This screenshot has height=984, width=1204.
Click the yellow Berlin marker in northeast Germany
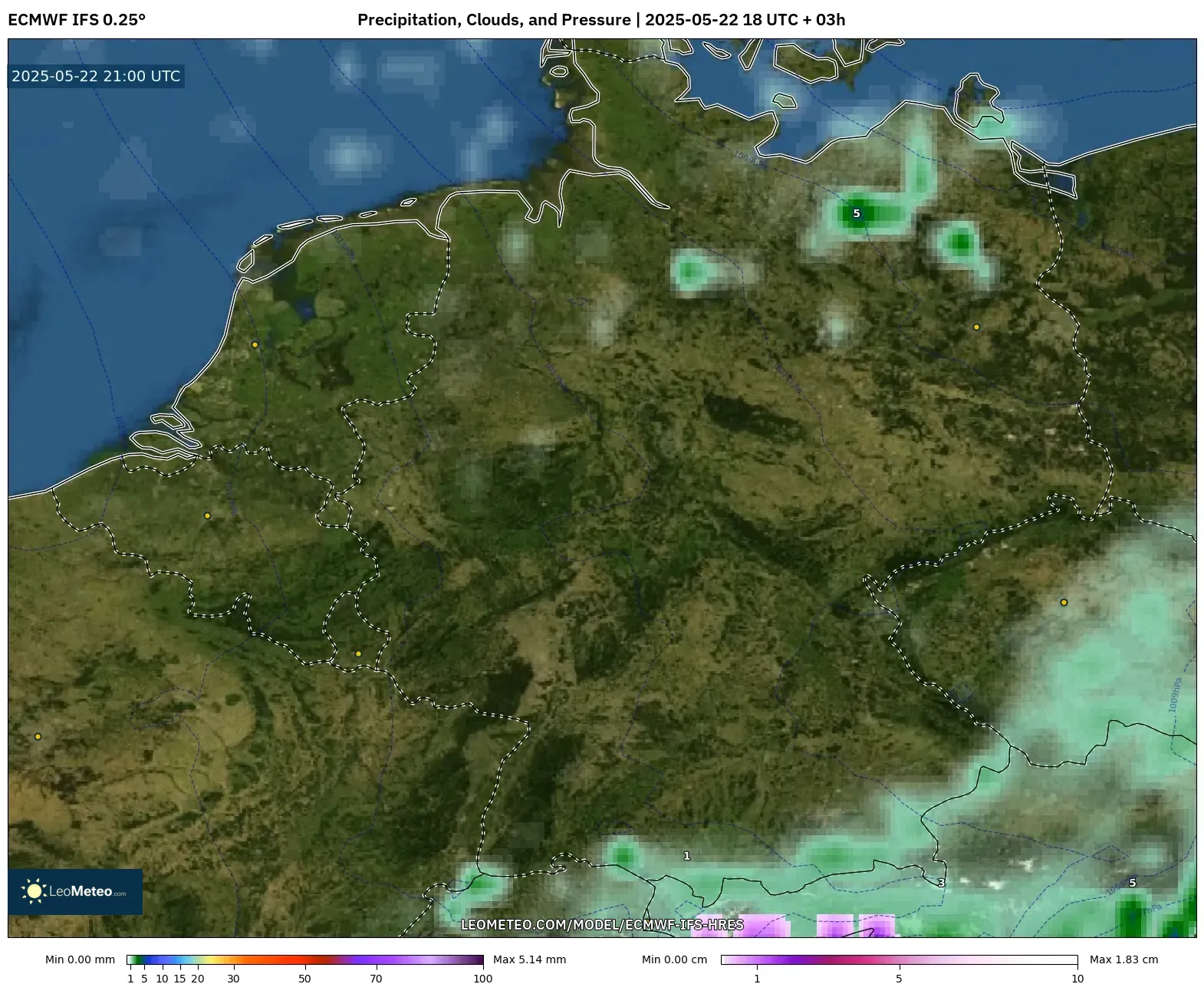976,327
